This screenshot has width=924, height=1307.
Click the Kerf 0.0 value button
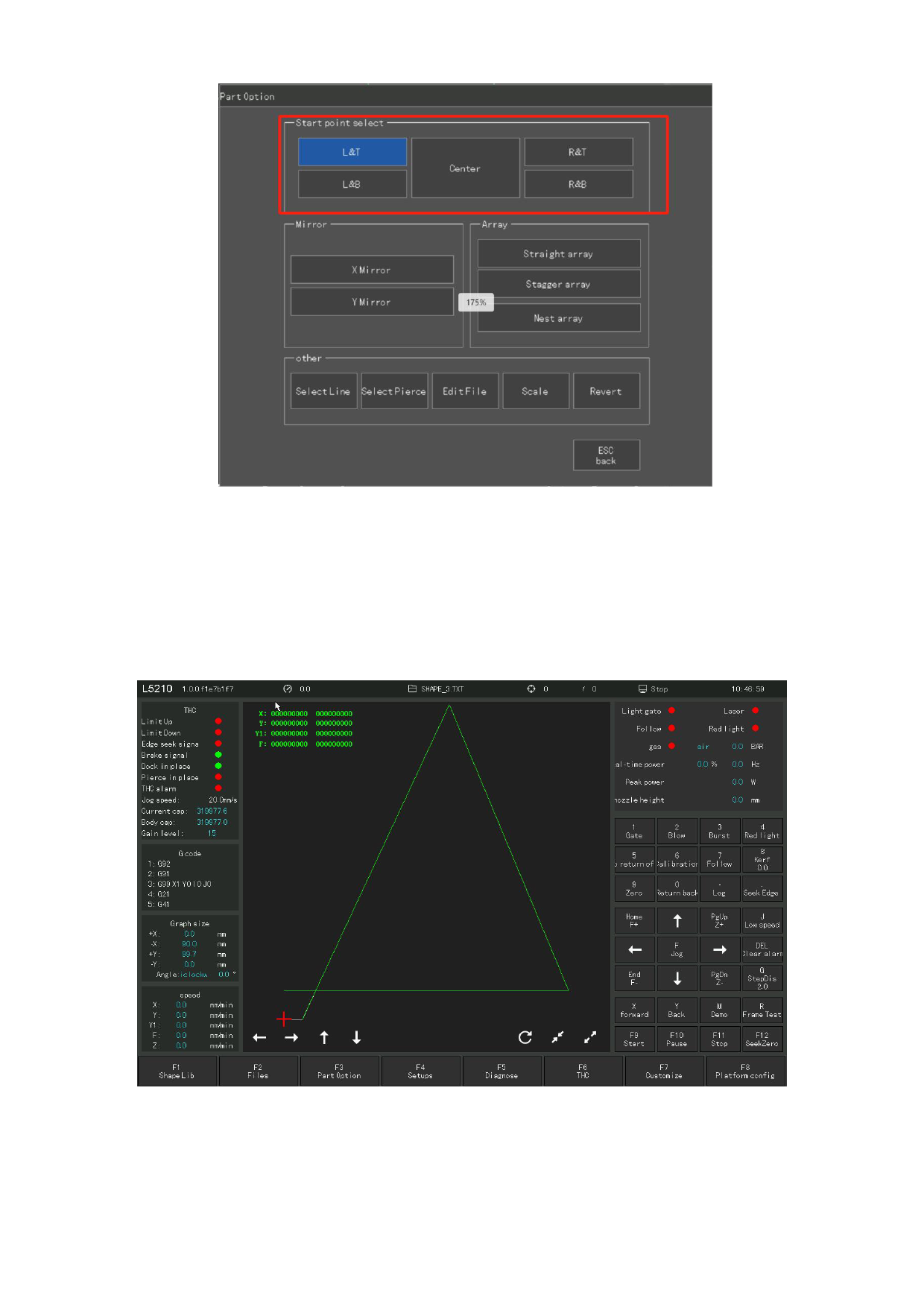click(762, 860)
